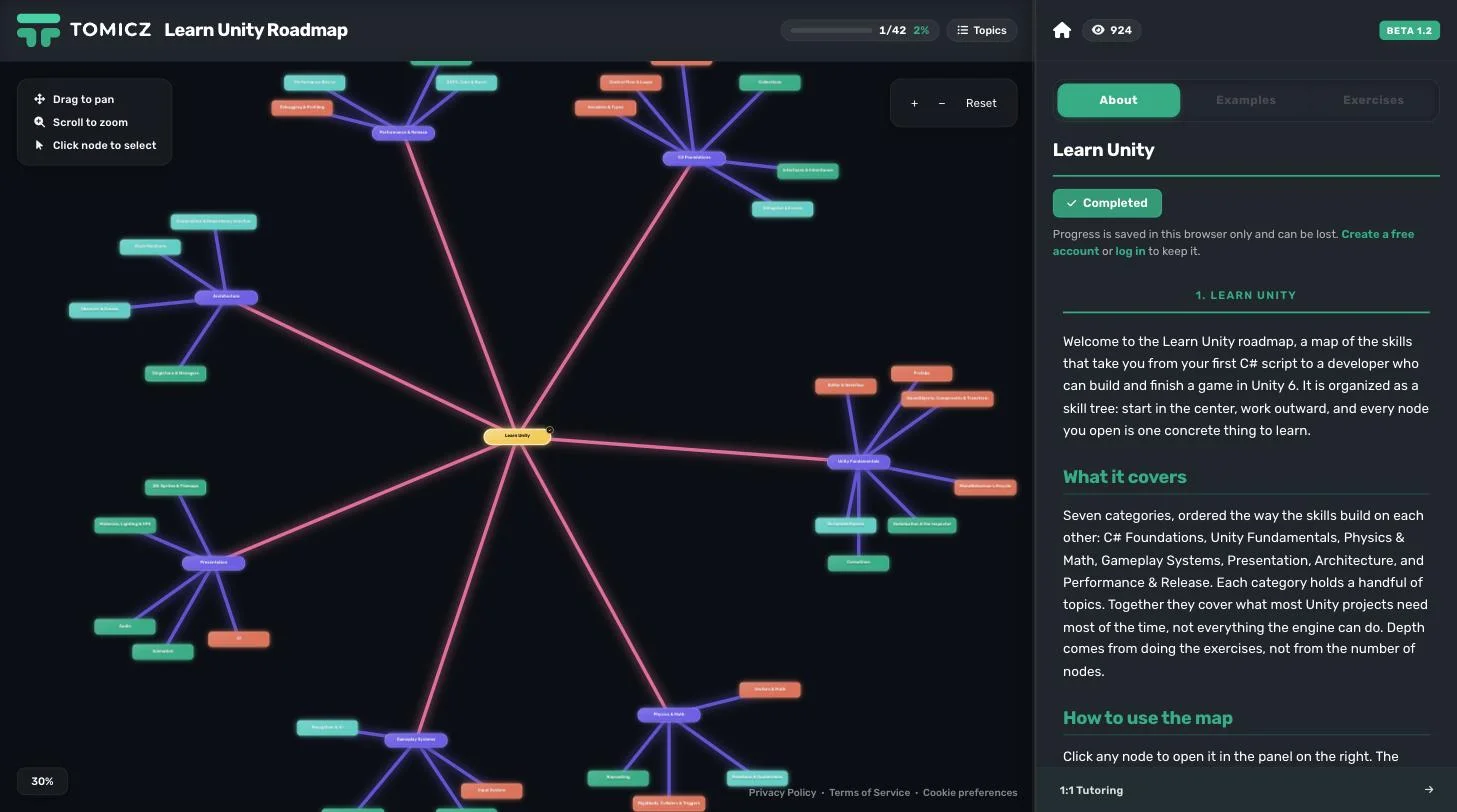Select the Unity Fundamentals category node

point(858,462)
